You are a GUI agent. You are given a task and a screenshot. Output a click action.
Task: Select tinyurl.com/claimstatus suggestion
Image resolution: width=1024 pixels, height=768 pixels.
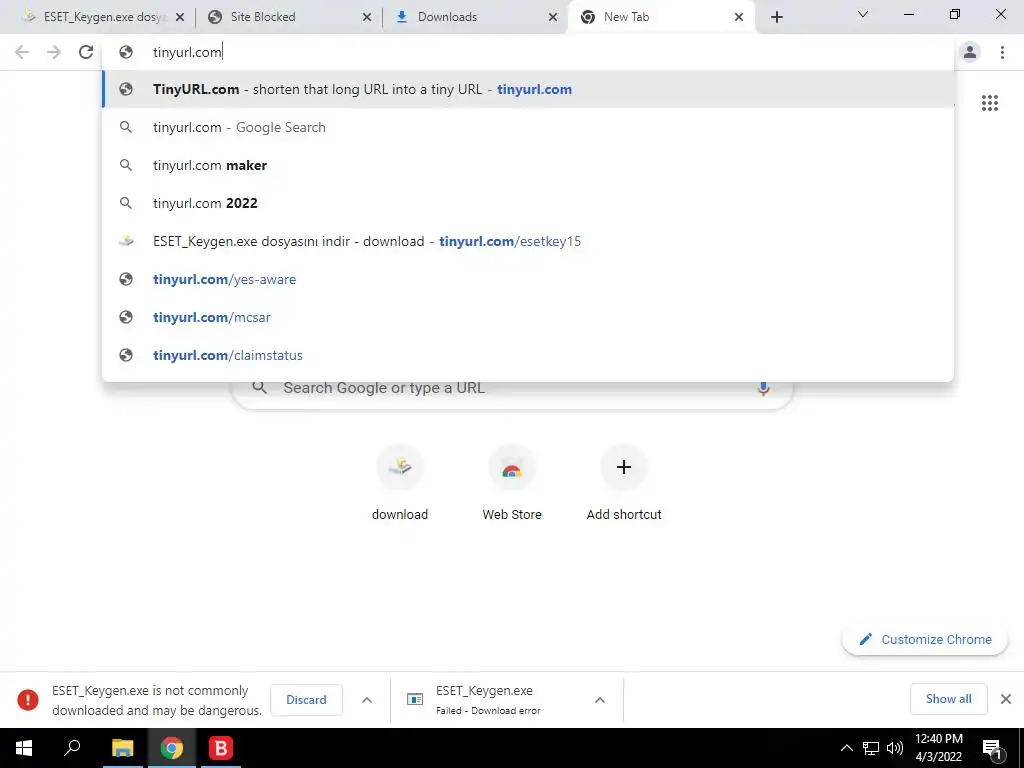click(x=528, y=355)
